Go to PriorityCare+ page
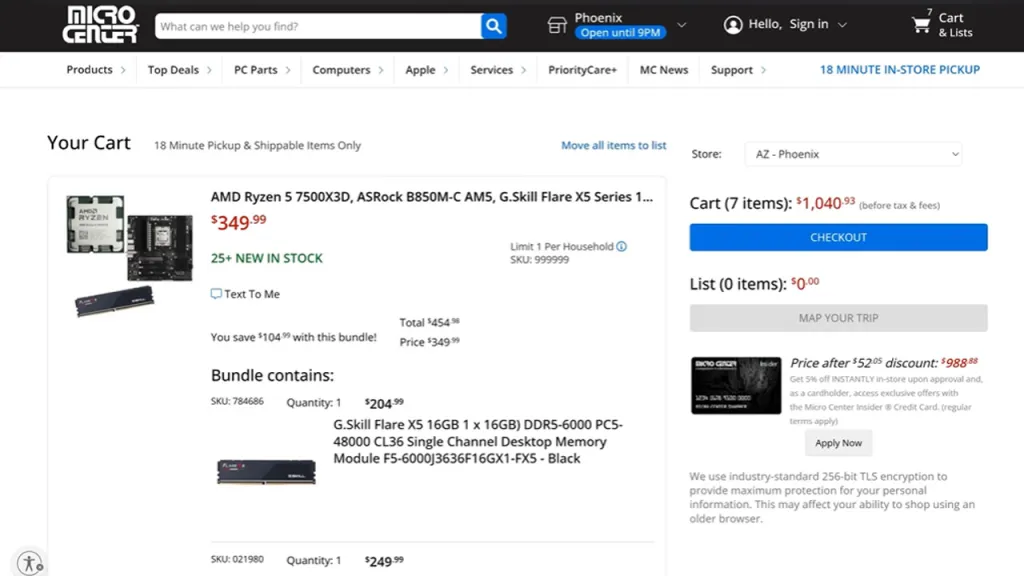 click(583, 69)
